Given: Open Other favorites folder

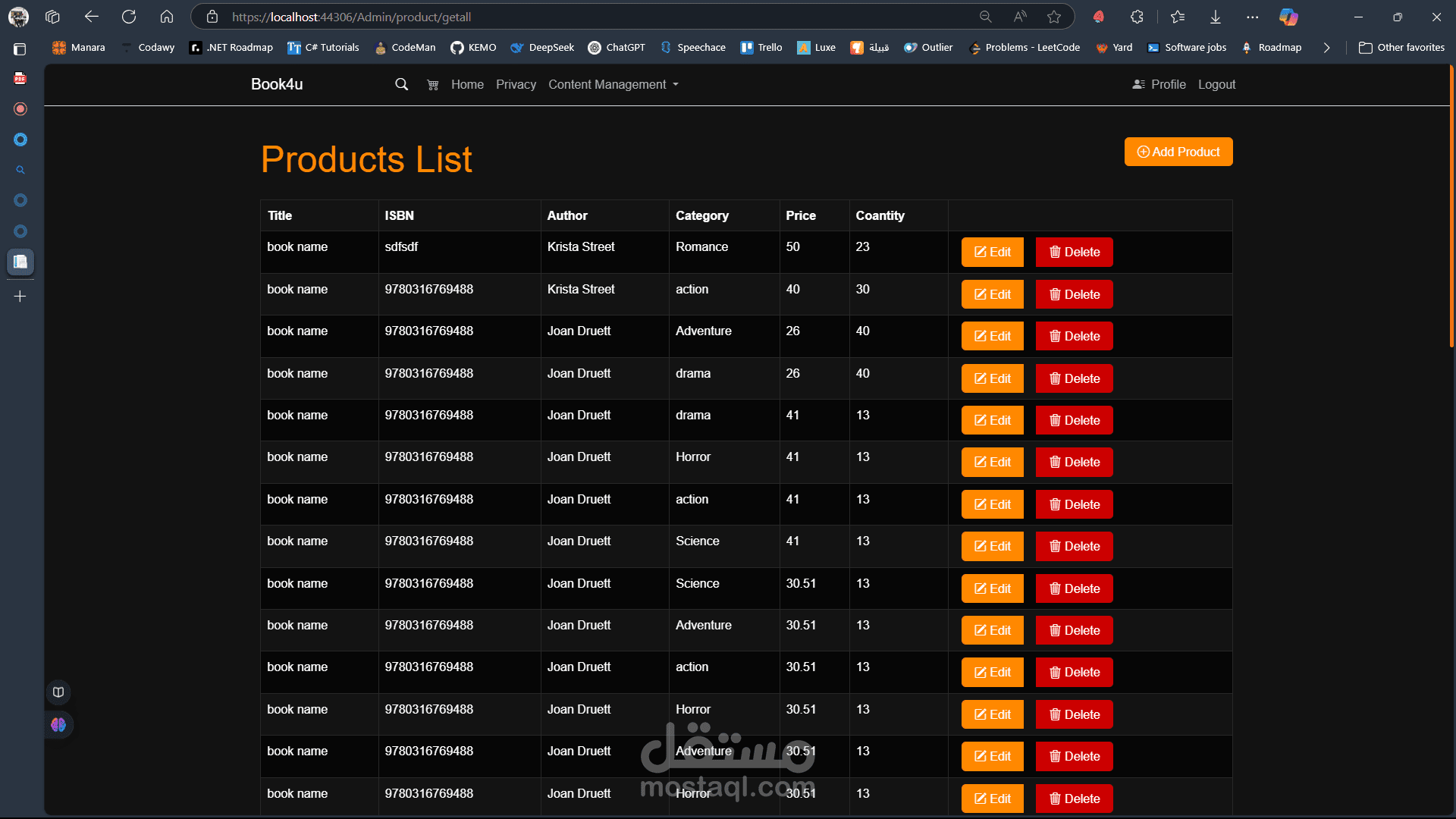Looking at the screenshot, I should pyautogui.click(x=1401, y=47).
